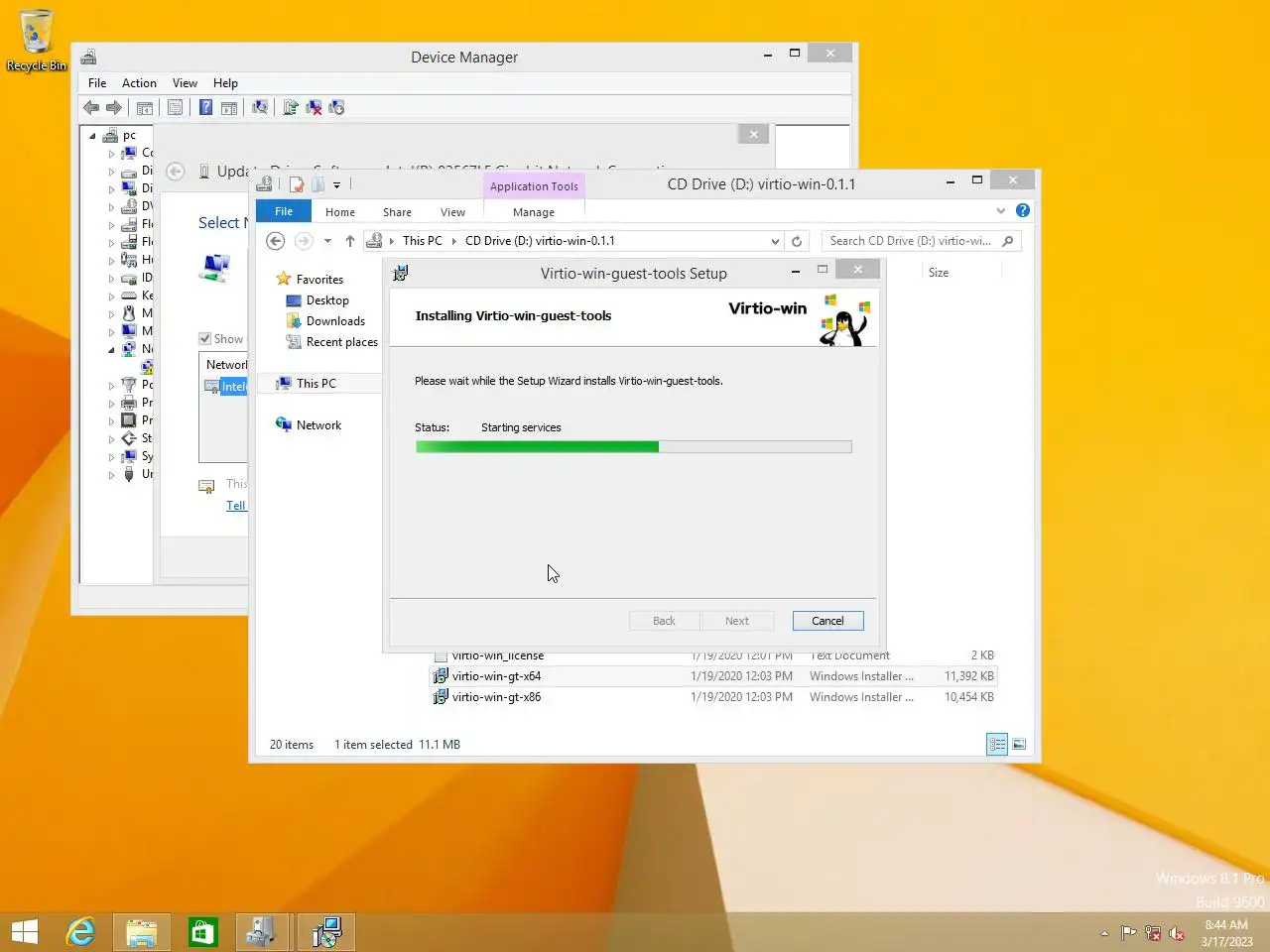Open Customize Quick Access Toolbar dropdown

[336, 184]
